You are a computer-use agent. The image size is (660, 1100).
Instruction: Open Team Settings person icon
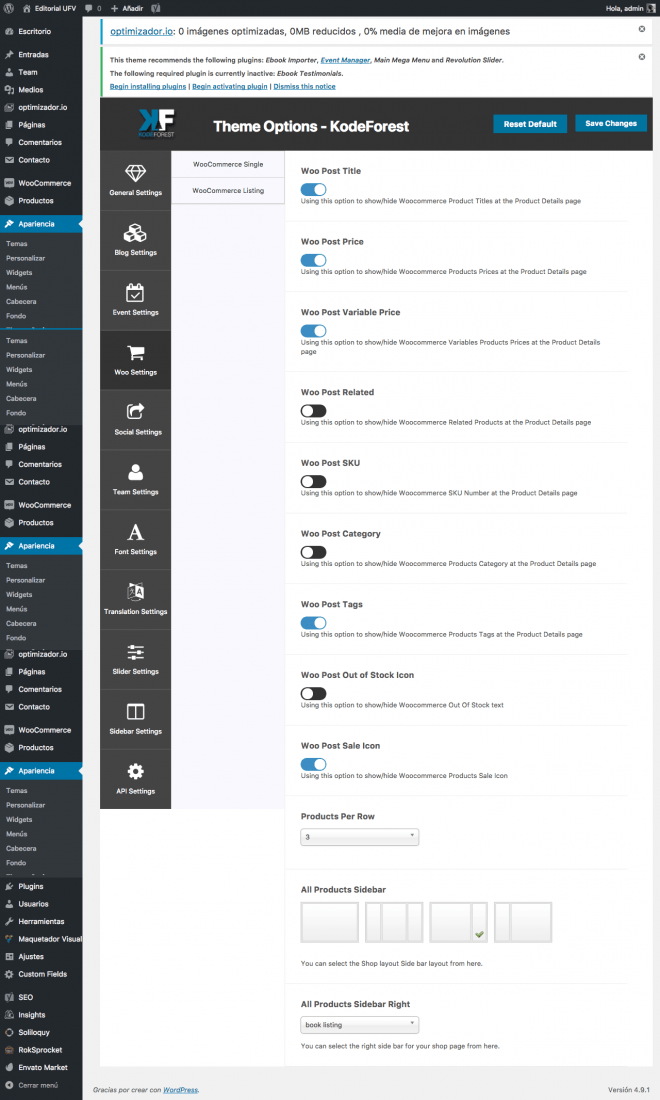point(135,471)
